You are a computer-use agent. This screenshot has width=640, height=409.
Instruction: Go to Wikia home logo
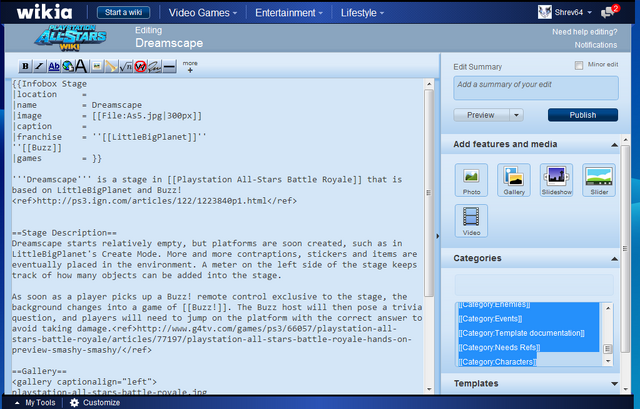(x=44, y=12)
